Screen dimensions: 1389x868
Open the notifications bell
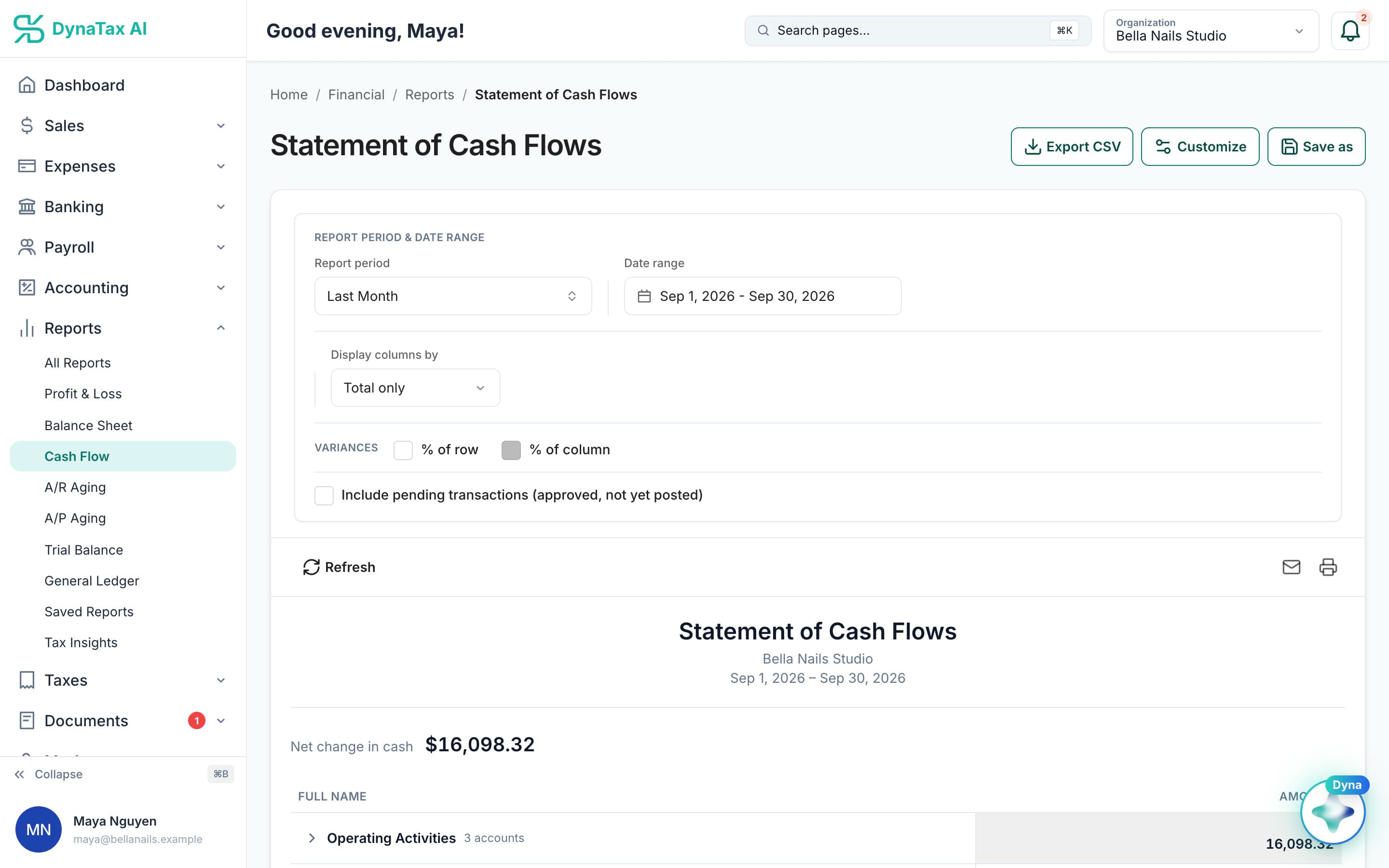pos(1350,31)
